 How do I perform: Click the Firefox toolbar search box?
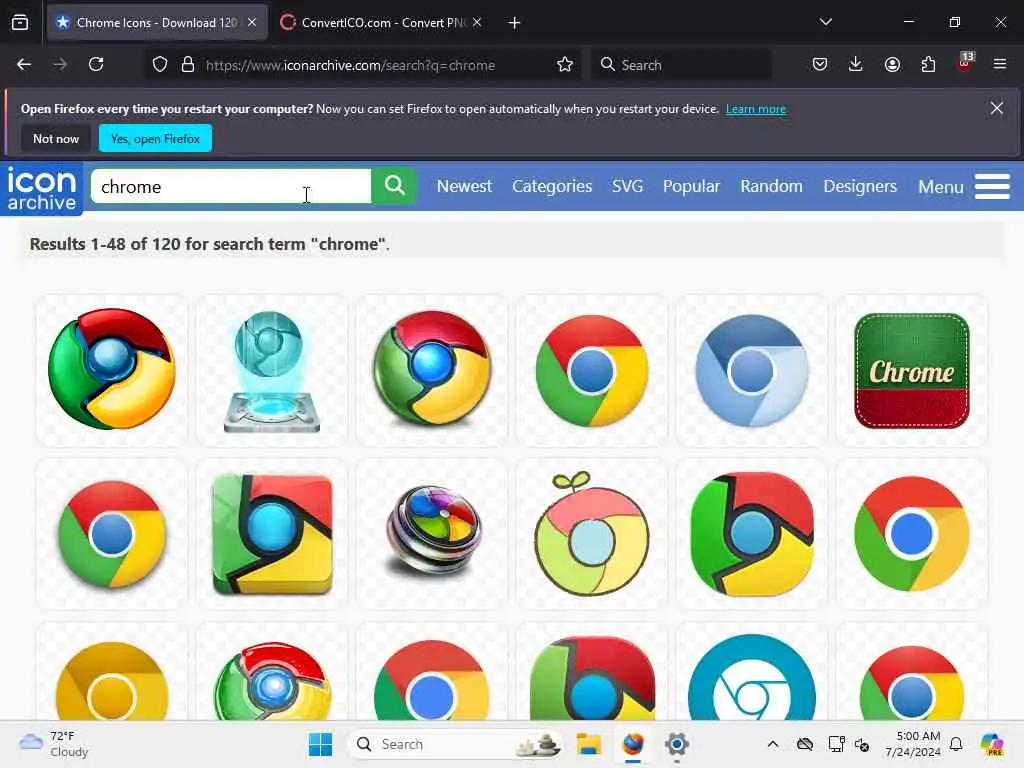click(681, 65)
